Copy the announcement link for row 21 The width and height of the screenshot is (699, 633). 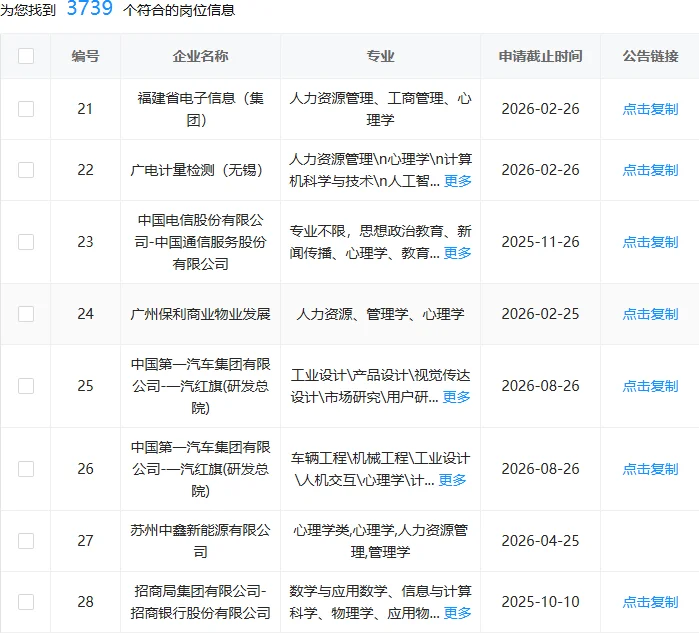point(650,109)
